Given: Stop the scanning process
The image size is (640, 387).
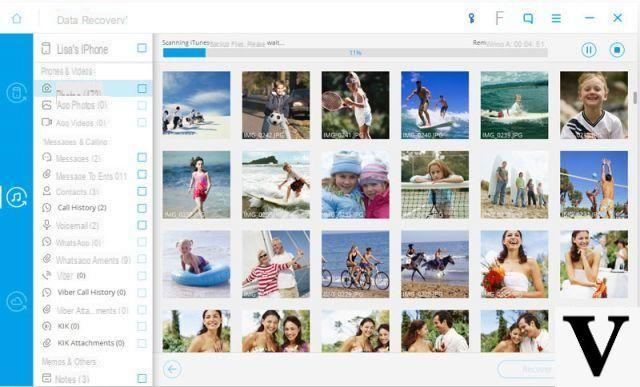Looking at the screenshot, I should tap(617, 50).
